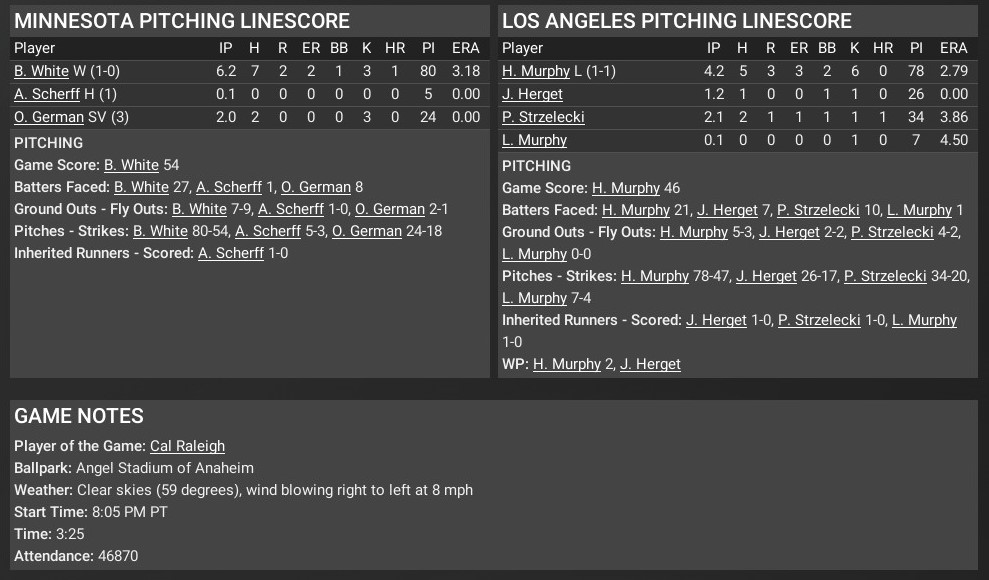The height and width of the screenshot is (580, 989).
Task: Select O. German in Minnesota Batters Faced line
Action: (x=316, y=187)
